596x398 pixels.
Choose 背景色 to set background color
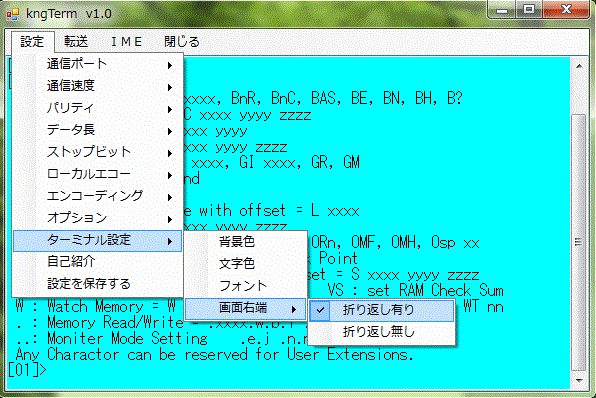tap(246, 242)
